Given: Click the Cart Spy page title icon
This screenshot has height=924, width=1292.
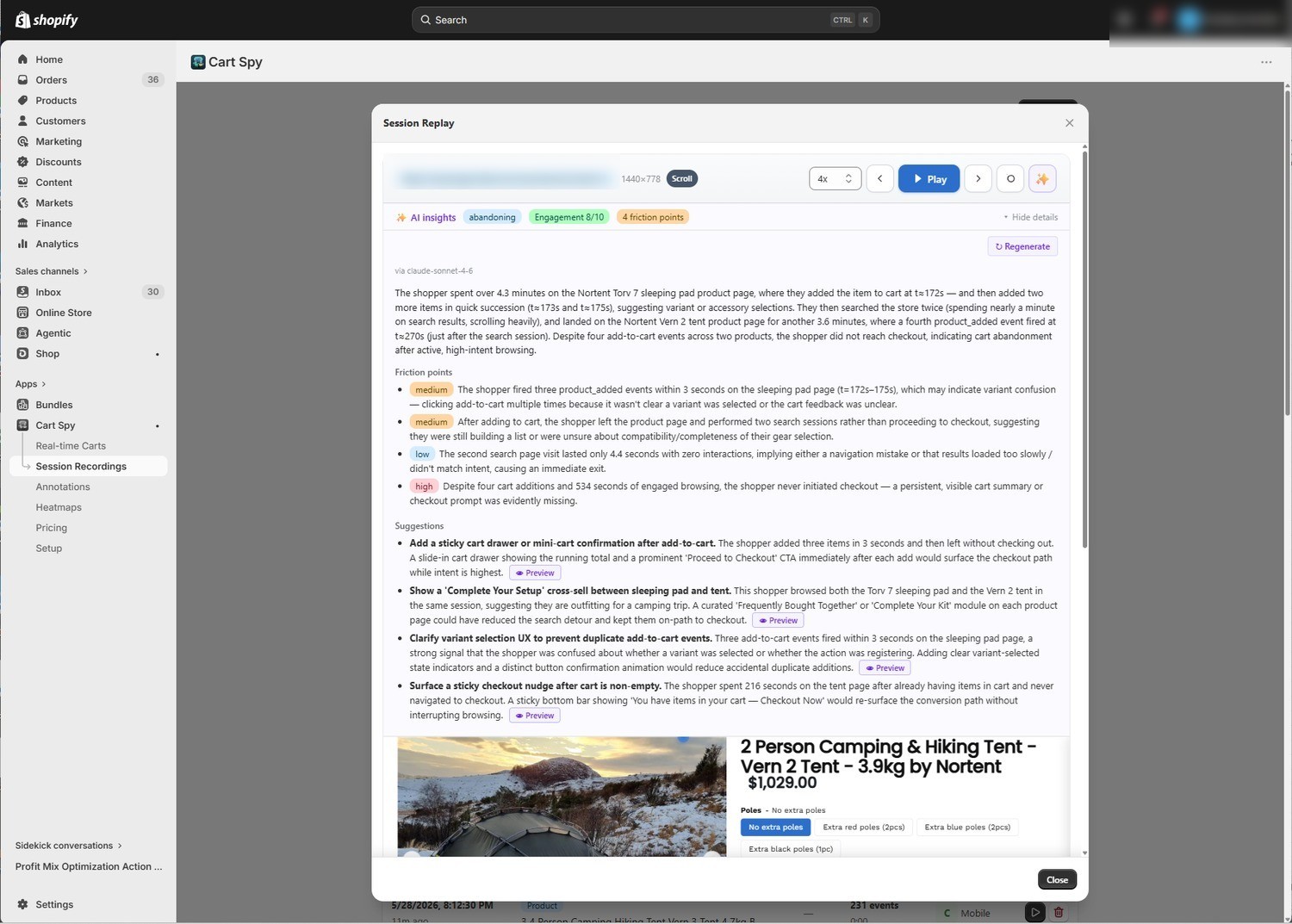Looking at the screenshot, I should click(x=198, y=62).
